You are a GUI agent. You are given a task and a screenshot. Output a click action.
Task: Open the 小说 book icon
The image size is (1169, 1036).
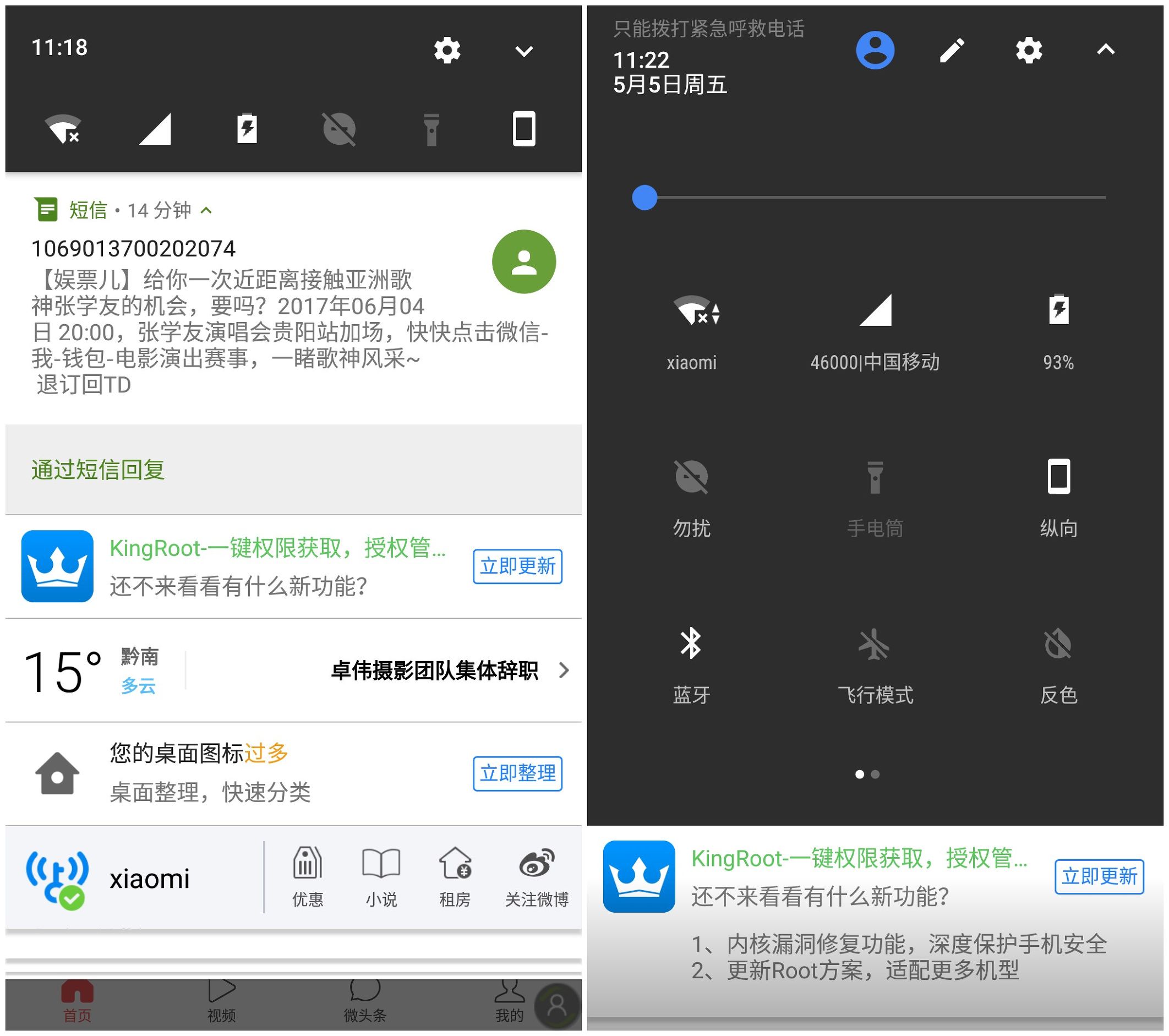click(381, 863)
